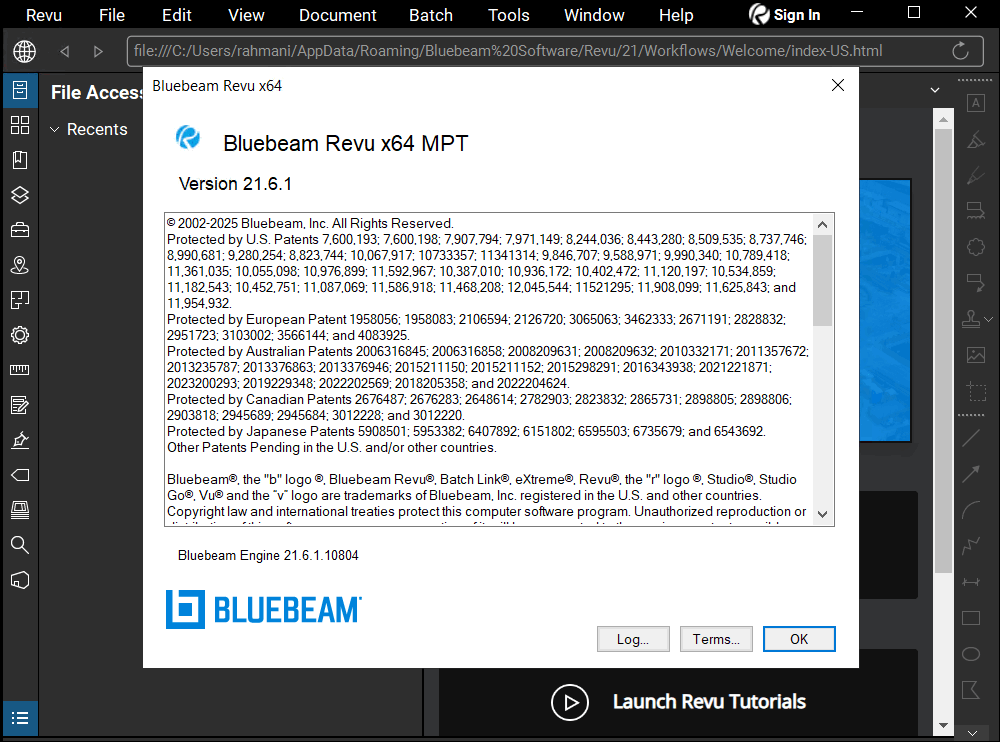Open the Tool Chest briefcase icon
The image size is (1000, 742).
pyautogui.click(x=20, y=230)
